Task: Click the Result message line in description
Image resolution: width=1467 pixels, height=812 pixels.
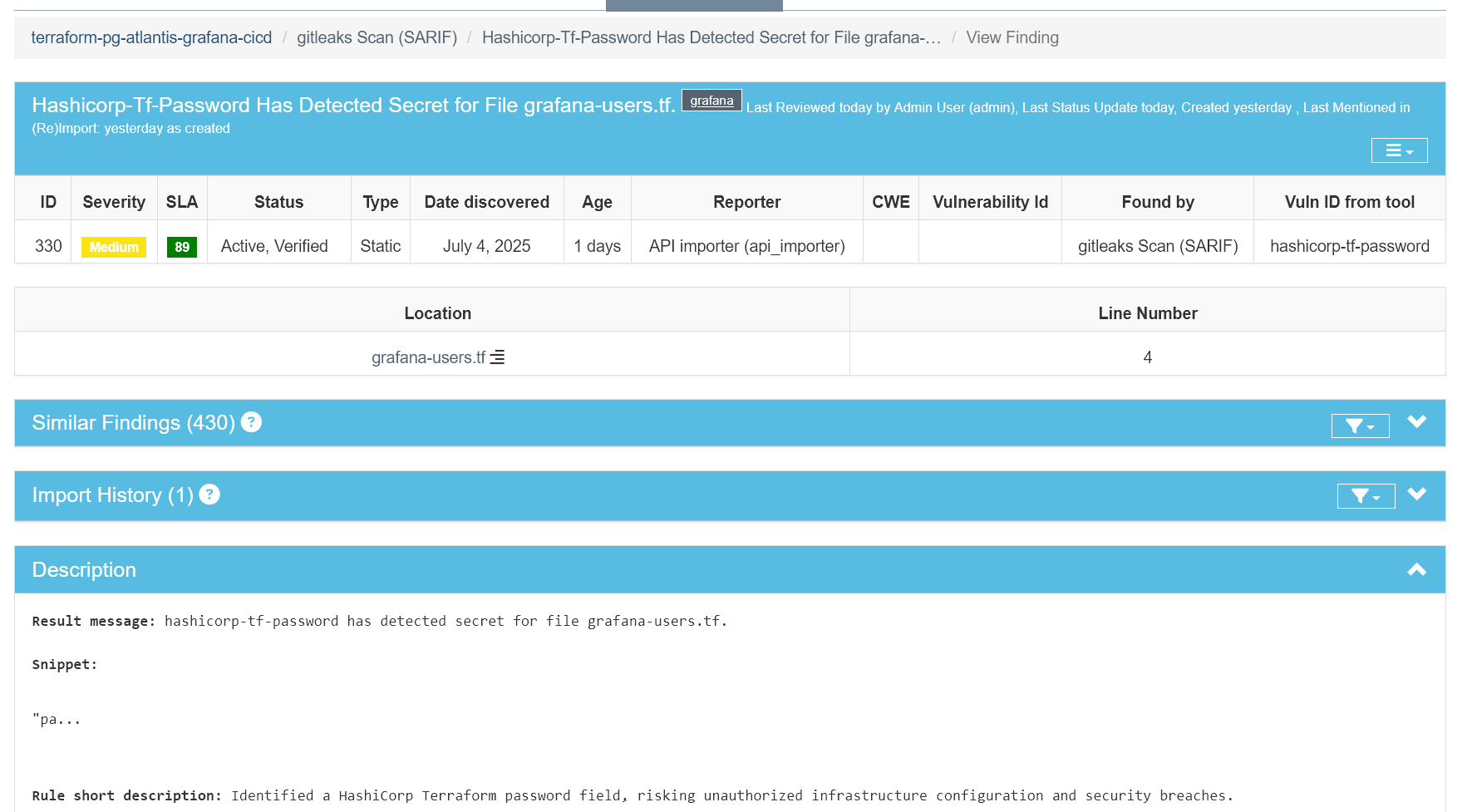Action: tap(380, 621)
